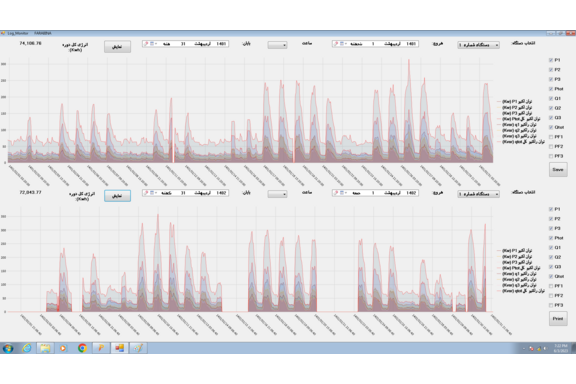Toggle P3 checkbox for the top chart

click(x=551, y=79)
